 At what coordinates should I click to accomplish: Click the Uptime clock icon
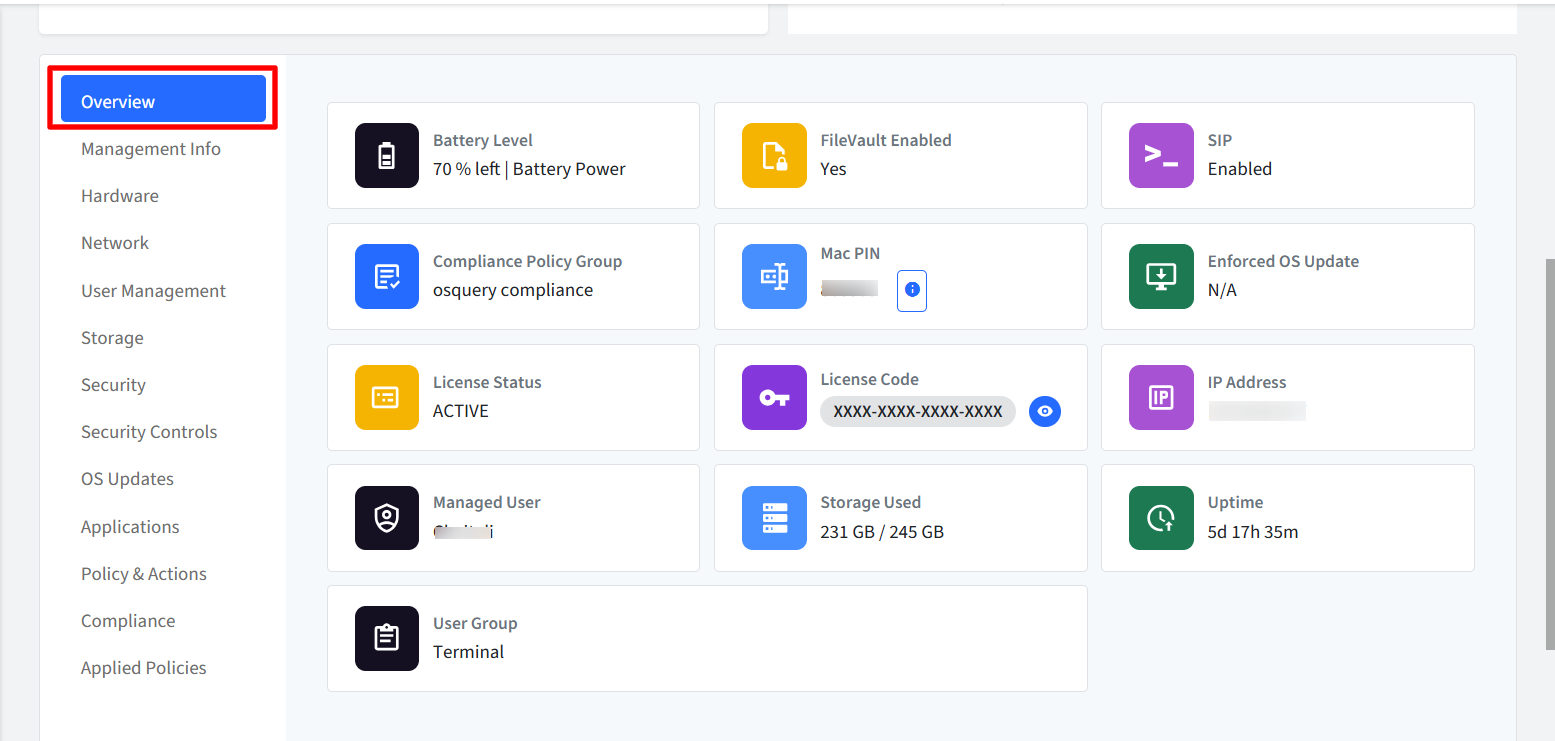[1161, 518]
